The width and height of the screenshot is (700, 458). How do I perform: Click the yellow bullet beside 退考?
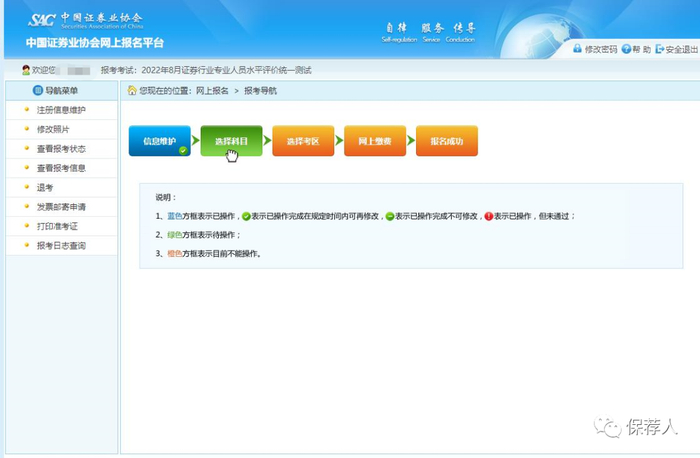tap(27, 187)
